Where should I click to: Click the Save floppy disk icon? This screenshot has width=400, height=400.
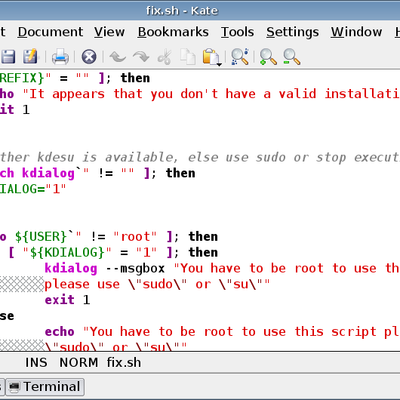click(x=7, y=57)
